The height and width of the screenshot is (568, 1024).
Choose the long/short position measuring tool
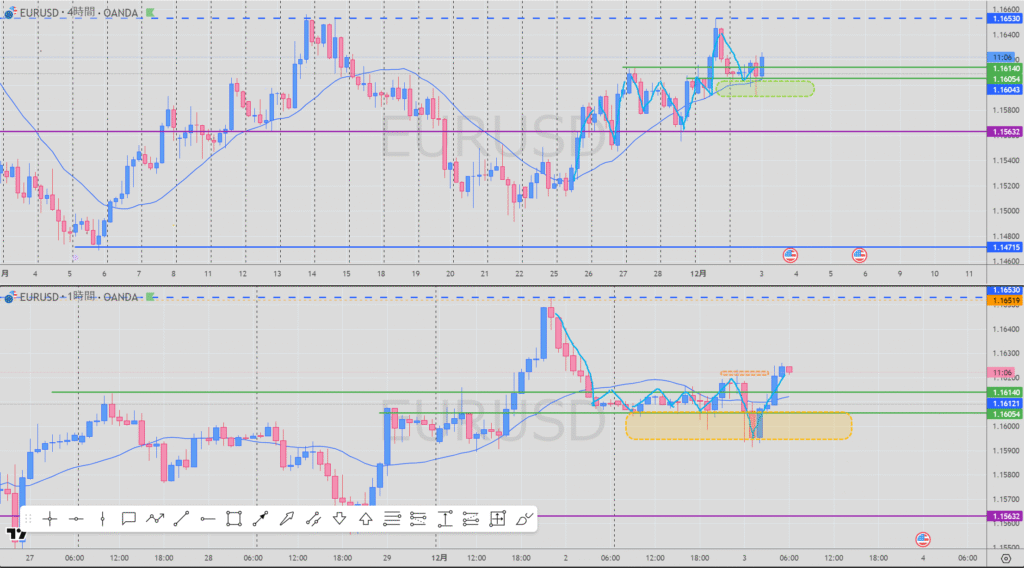click(497, 518)
